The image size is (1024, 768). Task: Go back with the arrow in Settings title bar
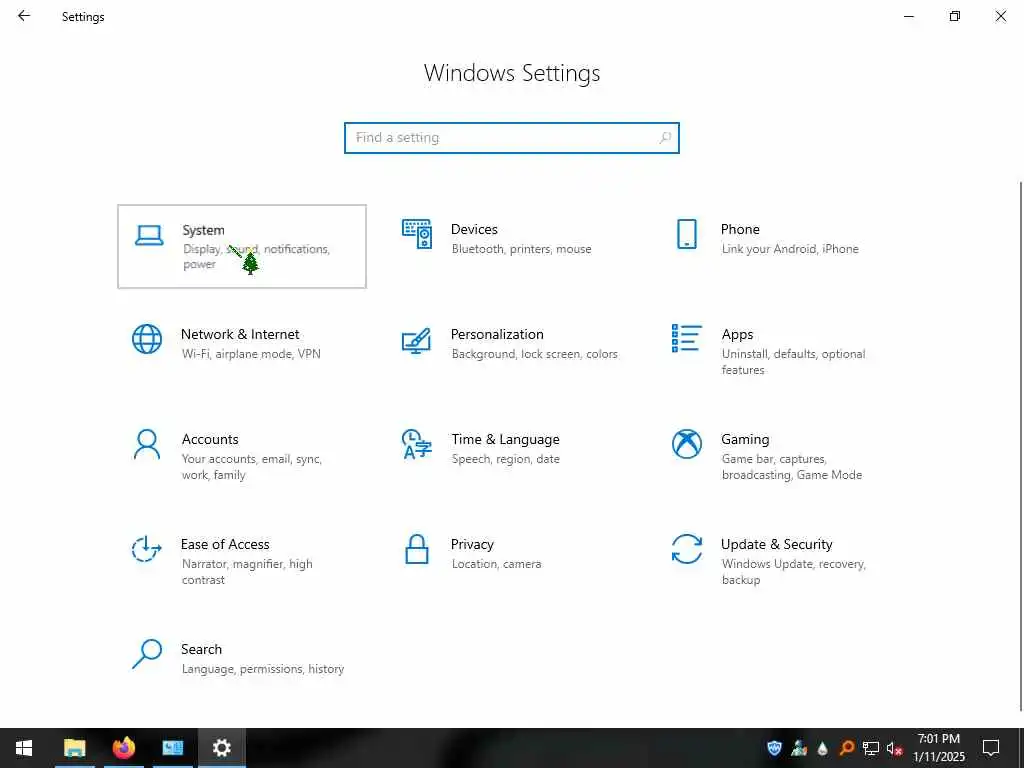pyautogui.click(x=24, y=16)
